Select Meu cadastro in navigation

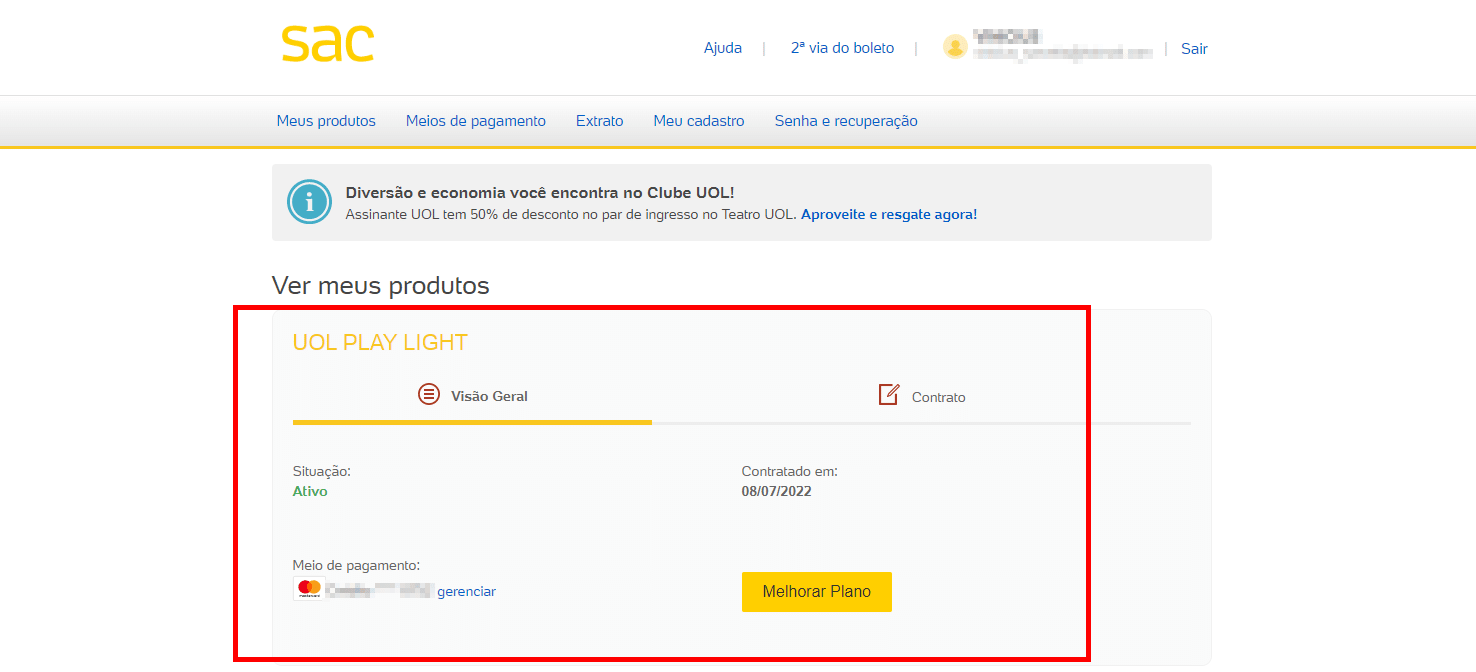point(699,121)
